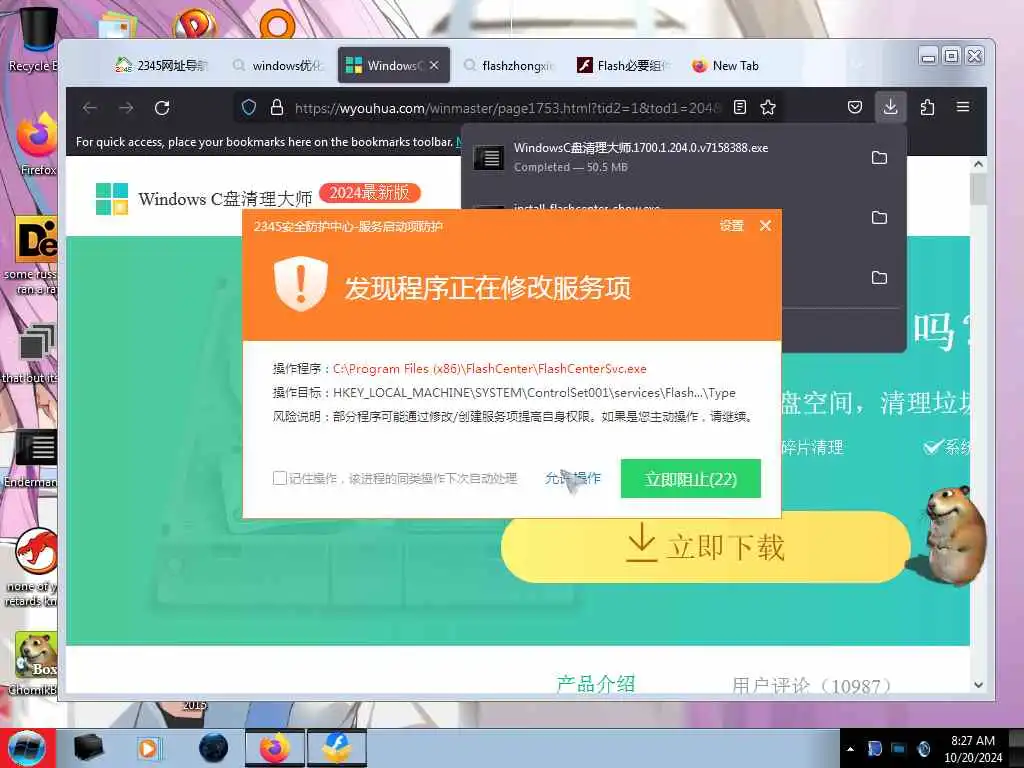Open the Firefox hamburger application menu

click(963, 106)
